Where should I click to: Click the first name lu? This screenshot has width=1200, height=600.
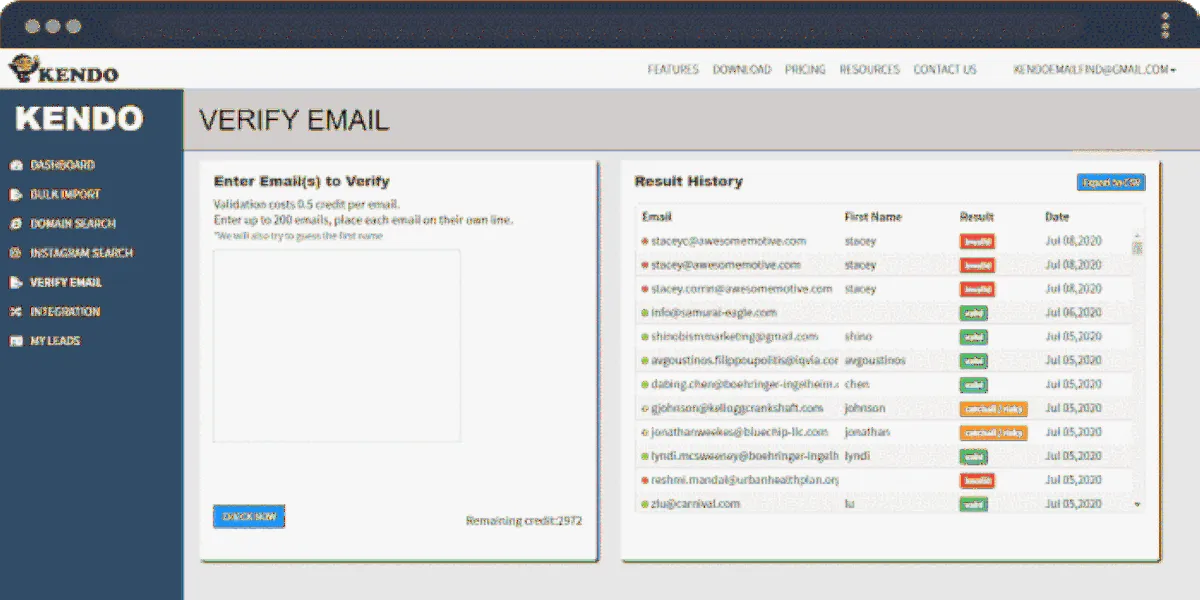point(850,504)
